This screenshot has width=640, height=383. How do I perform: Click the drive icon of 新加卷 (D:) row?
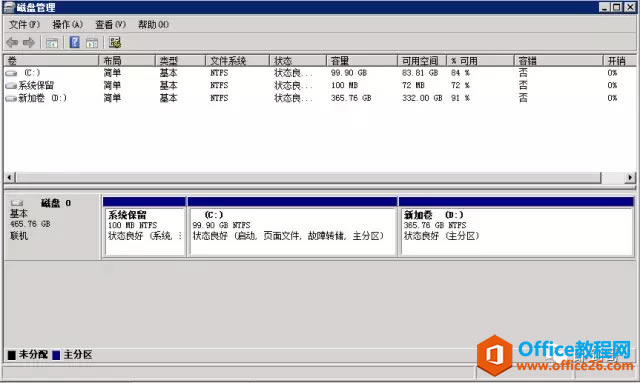[11, 98]
